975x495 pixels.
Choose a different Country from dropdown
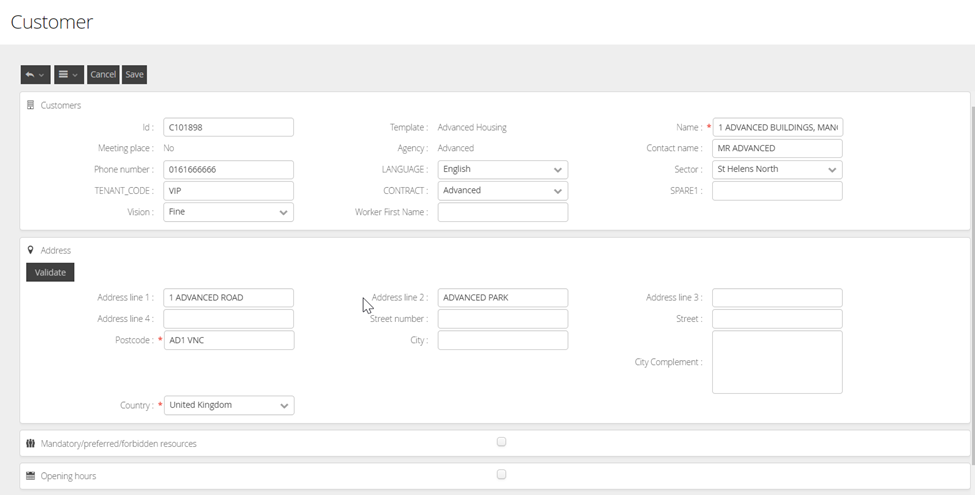click(228, 405)
